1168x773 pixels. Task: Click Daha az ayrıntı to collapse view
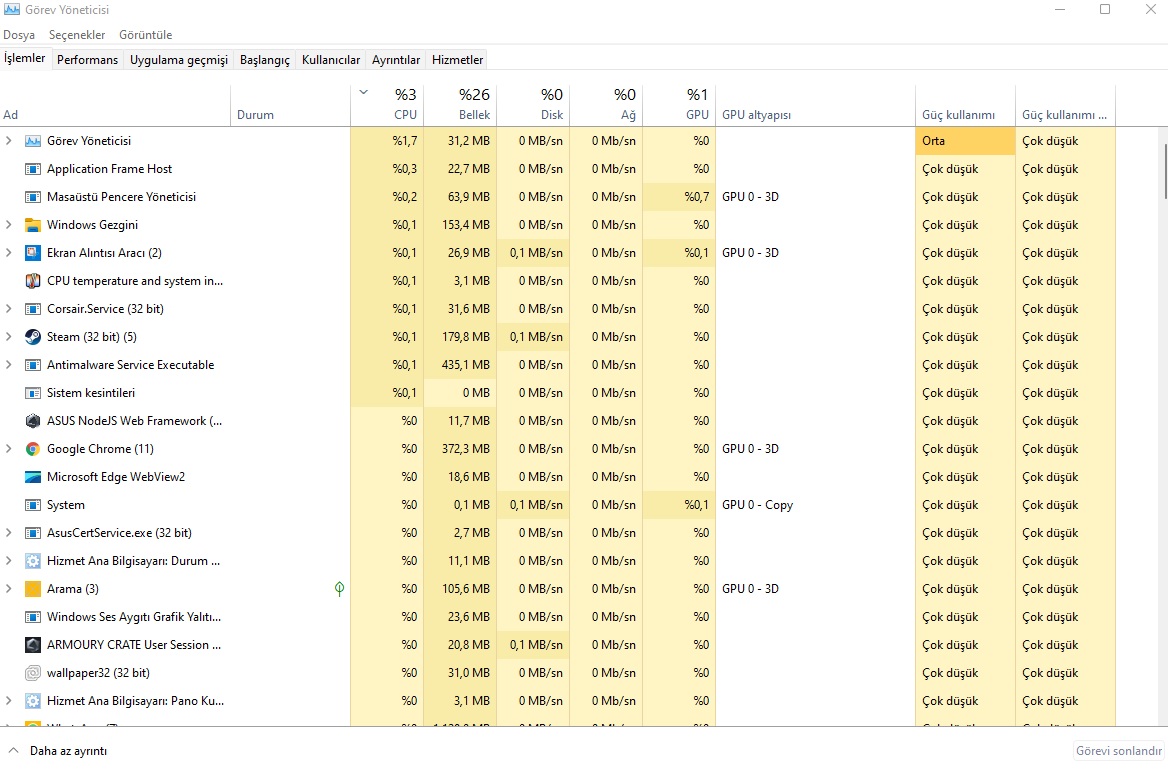[57, 751]
